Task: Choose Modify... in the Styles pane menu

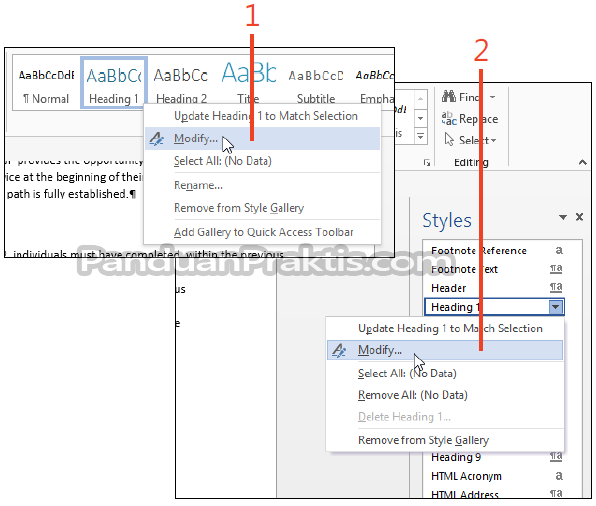Action: [x=445, y=350]
